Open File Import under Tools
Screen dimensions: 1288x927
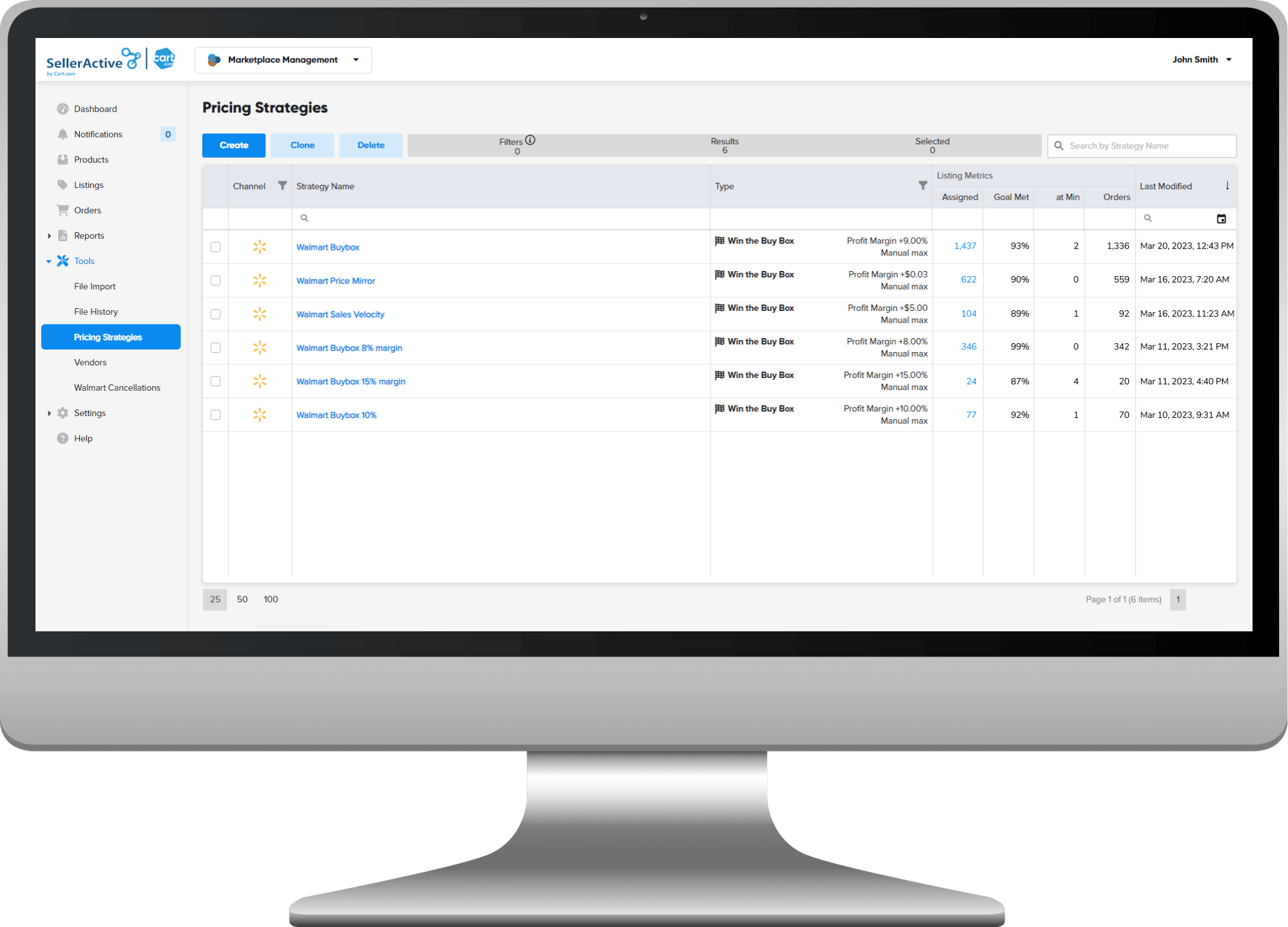pyautogui.click(x=95, y=286)
